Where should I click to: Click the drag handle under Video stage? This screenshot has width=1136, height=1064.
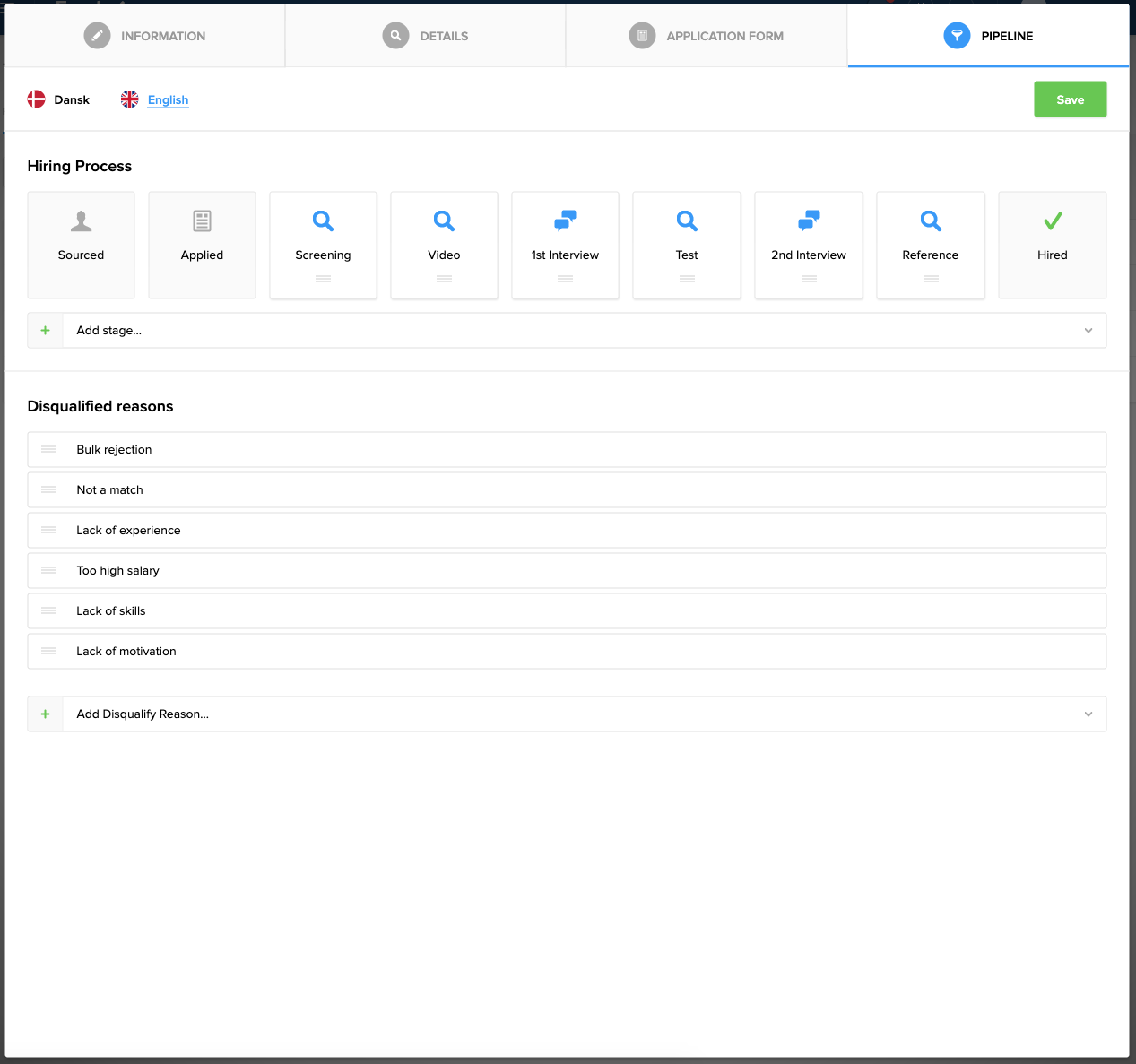(x=444, y=279)
